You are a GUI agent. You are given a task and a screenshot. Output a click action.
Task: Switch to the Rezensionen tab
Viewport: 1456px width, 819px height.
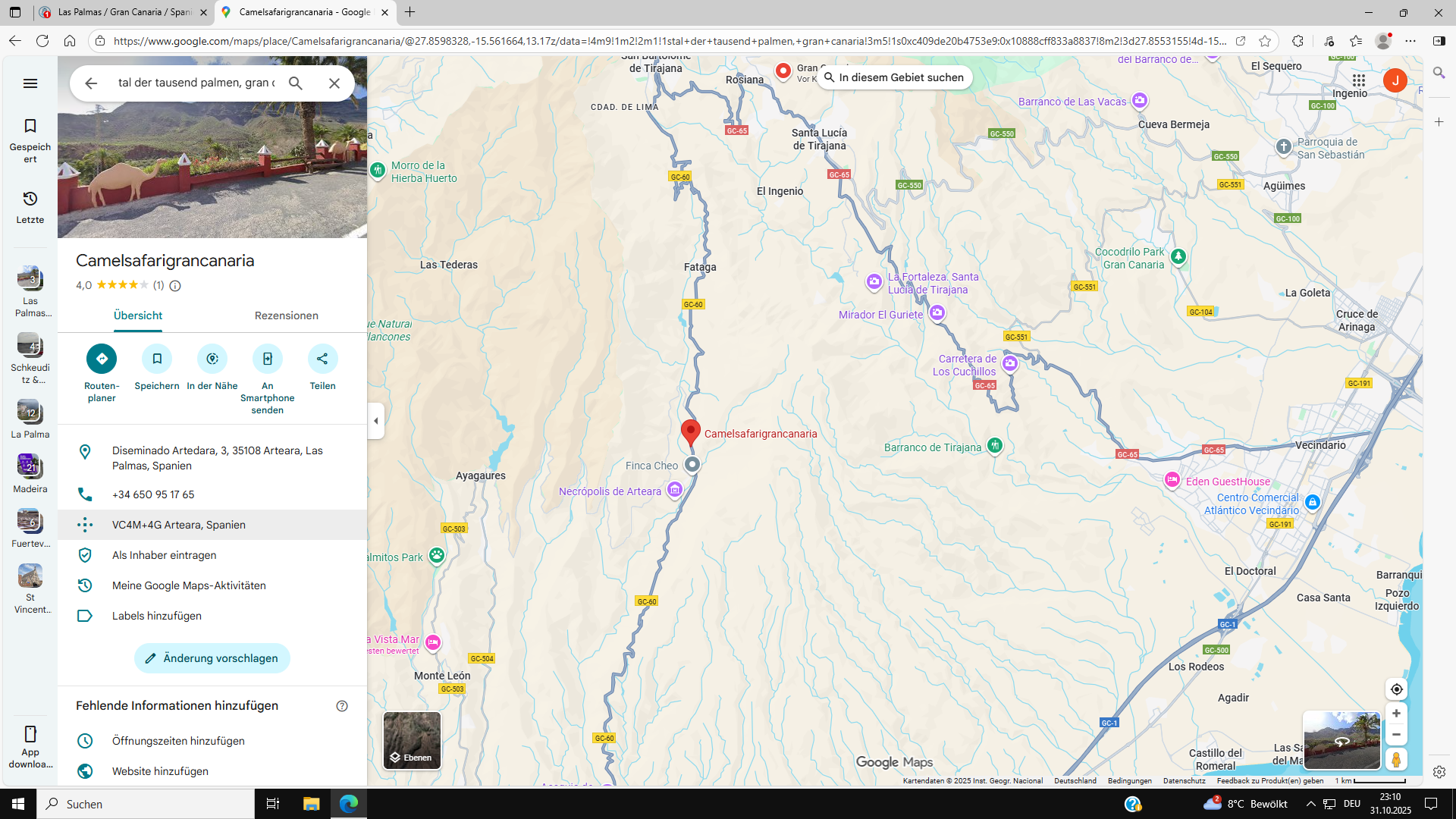pos(286,315)
